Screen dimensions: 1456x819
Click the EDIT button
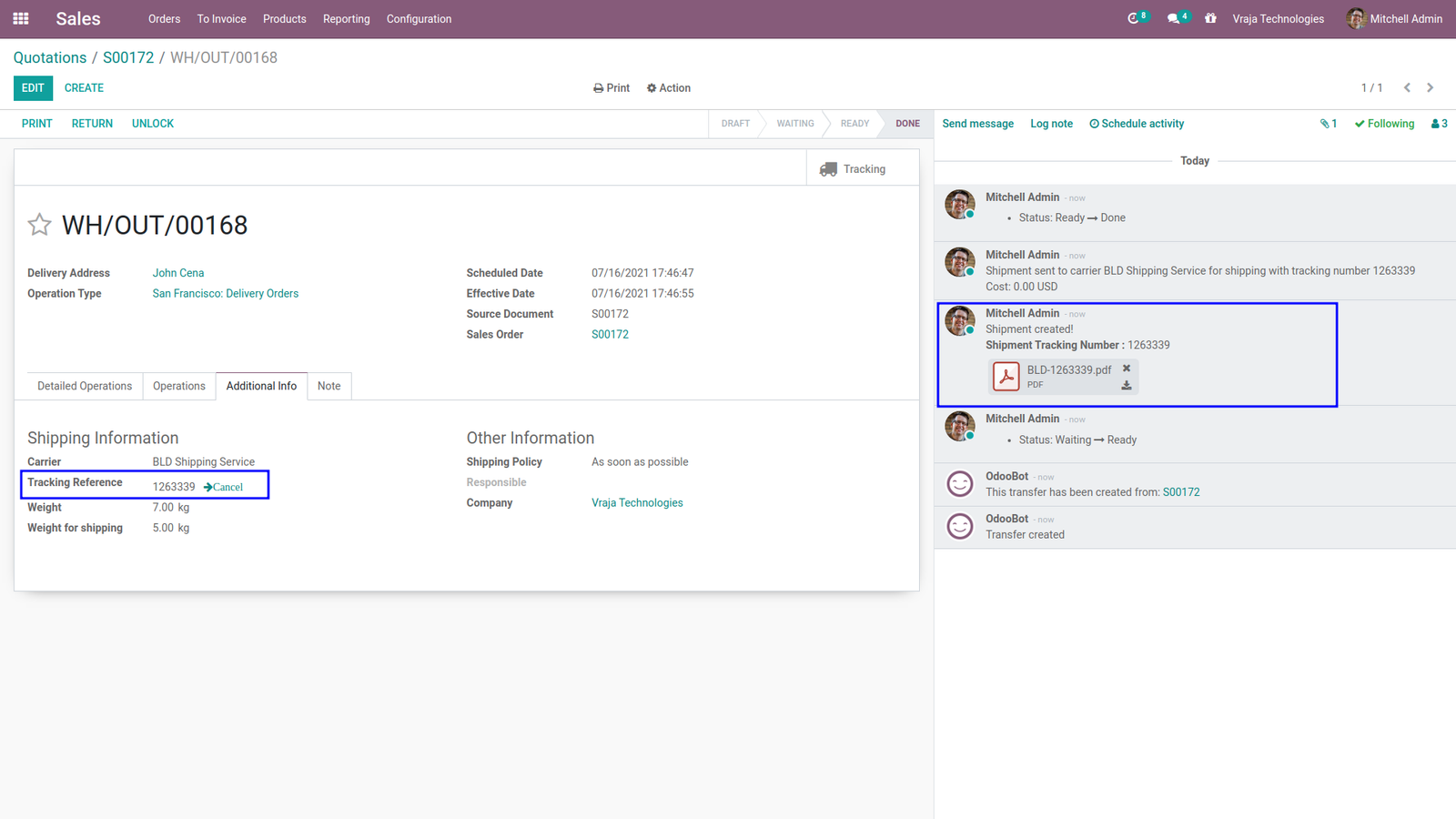pos(33,88)
